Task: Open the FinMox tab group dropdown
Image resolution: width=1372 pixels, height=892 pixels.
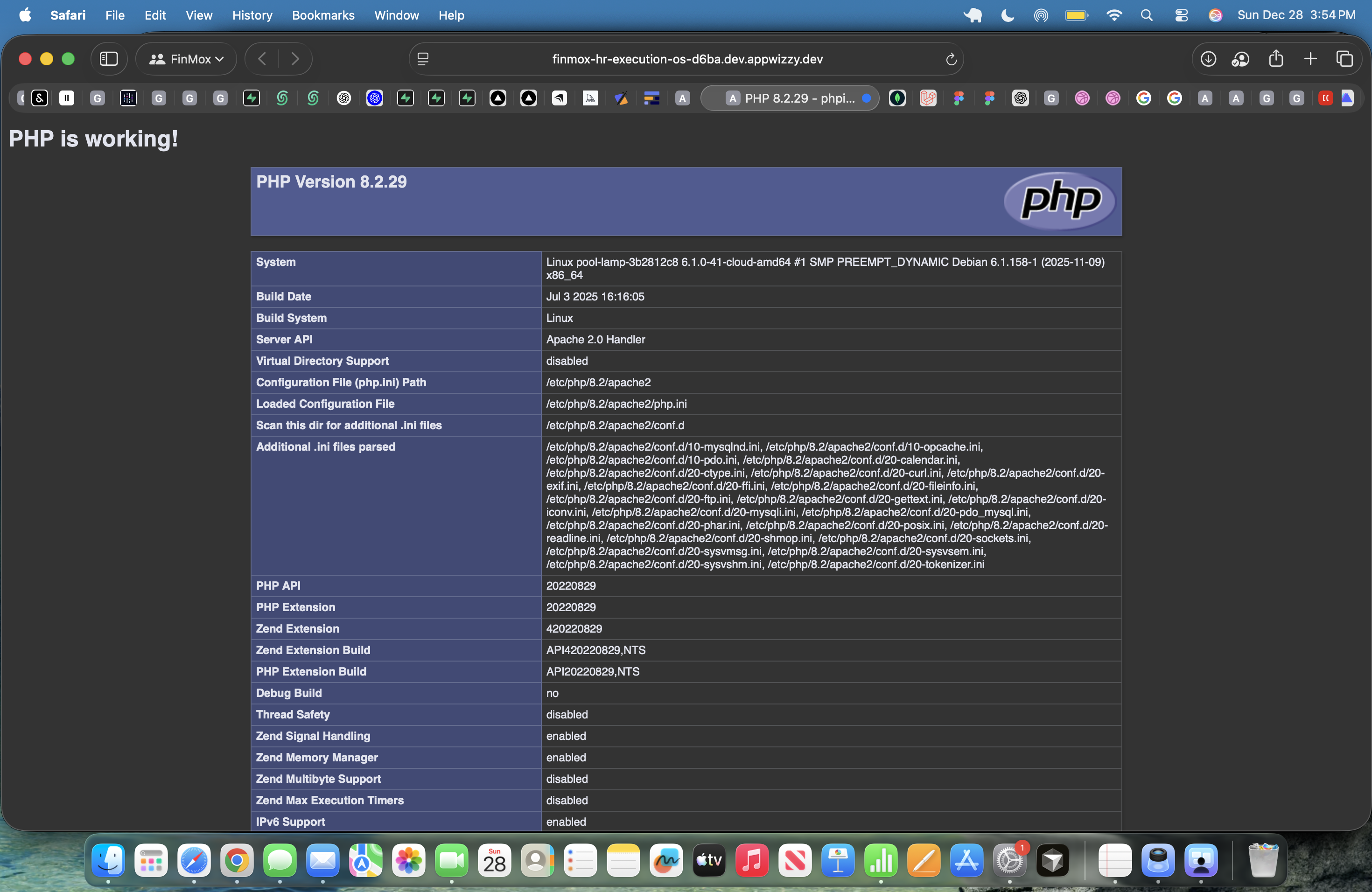Action: (186, 59)
